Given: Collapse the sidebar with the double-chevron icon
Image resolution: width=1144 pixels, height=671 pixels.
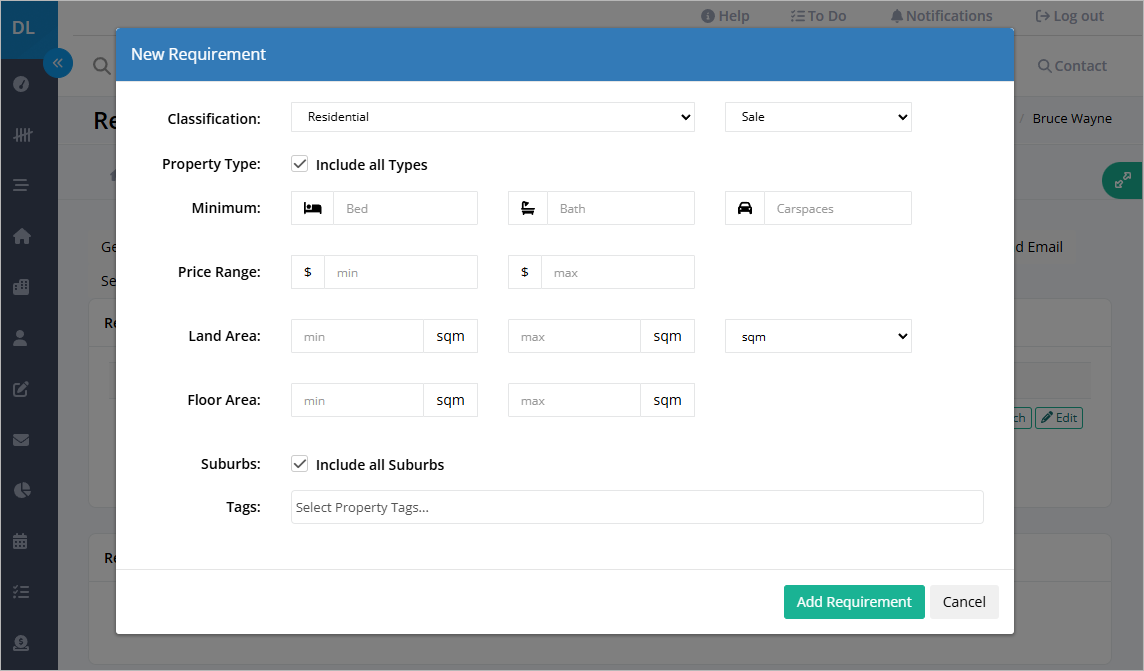Looking at the screenshot, I should (x=58, y=63).
